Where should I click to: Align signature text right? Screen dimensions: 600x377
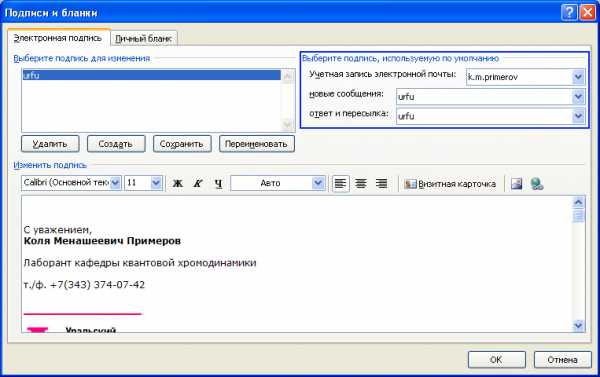coord(382,183)
